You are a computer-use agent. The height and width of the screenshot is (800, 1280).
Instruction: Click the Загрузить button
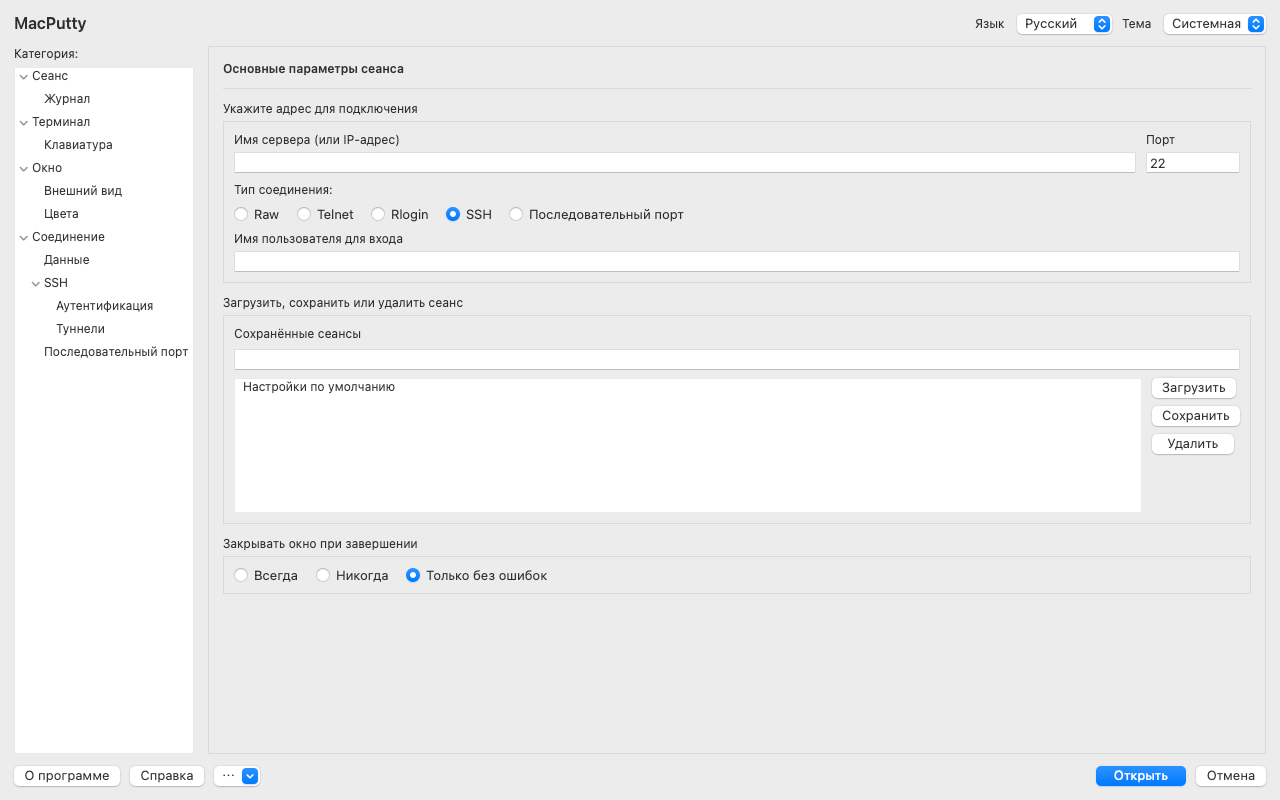click(x=1194, y=388)
